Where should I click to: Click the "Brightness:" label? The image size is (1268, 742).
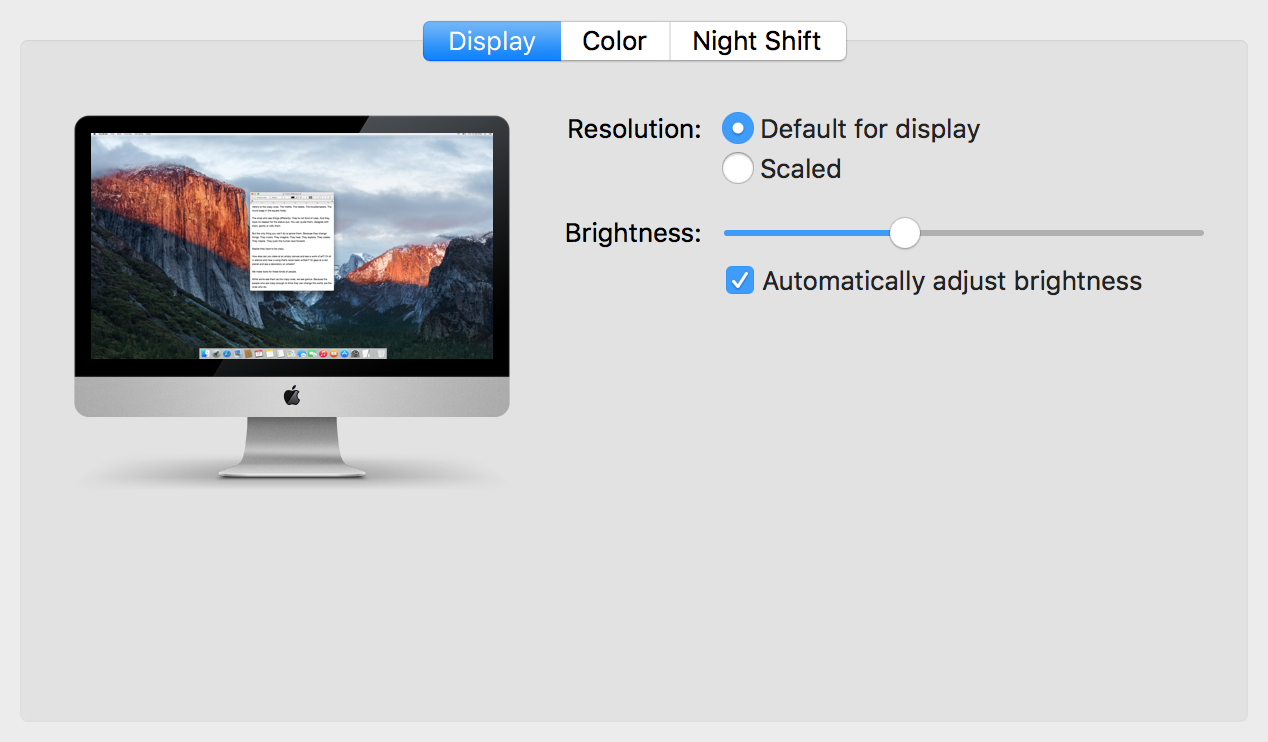pos(633,233)
